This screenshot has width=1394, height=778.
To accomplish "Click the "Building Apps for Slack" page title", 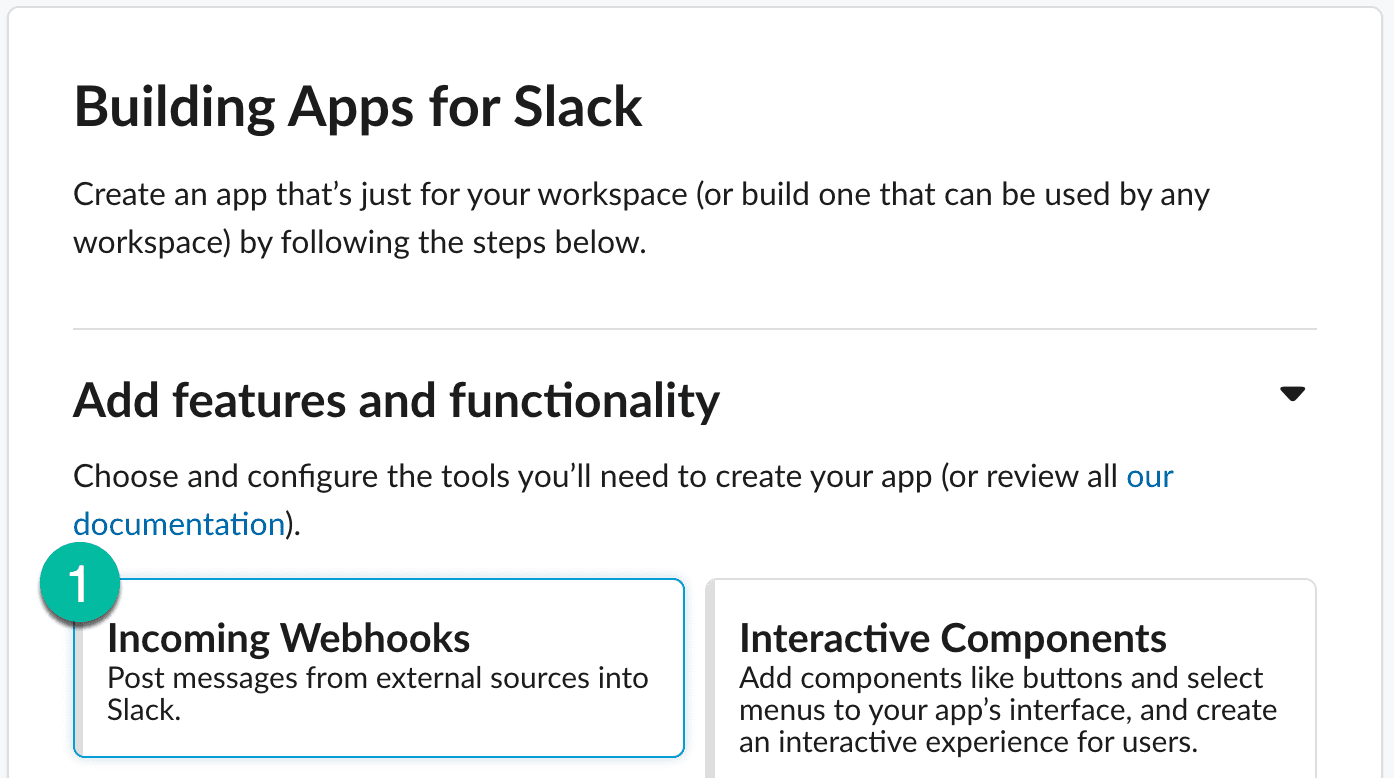I will pyautogui.click(x=358, y=107).
